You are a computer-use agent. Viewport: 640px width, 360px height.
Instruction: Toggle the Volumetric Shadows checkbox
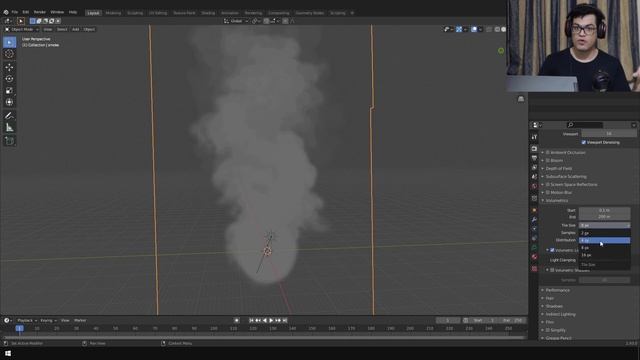pyautogui.click(x=552, y=270)
